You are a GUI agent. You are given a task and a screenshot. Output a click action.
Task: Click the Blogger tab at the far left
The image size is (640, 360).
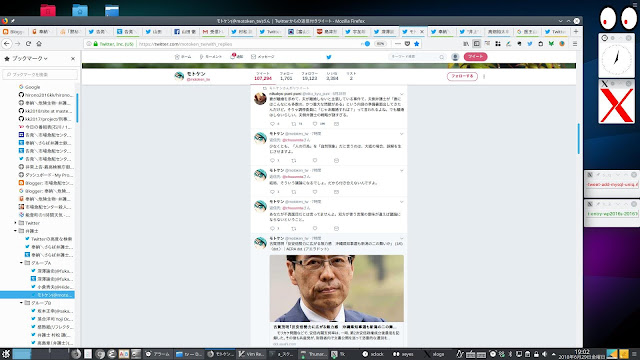click(x=13, y=31)
